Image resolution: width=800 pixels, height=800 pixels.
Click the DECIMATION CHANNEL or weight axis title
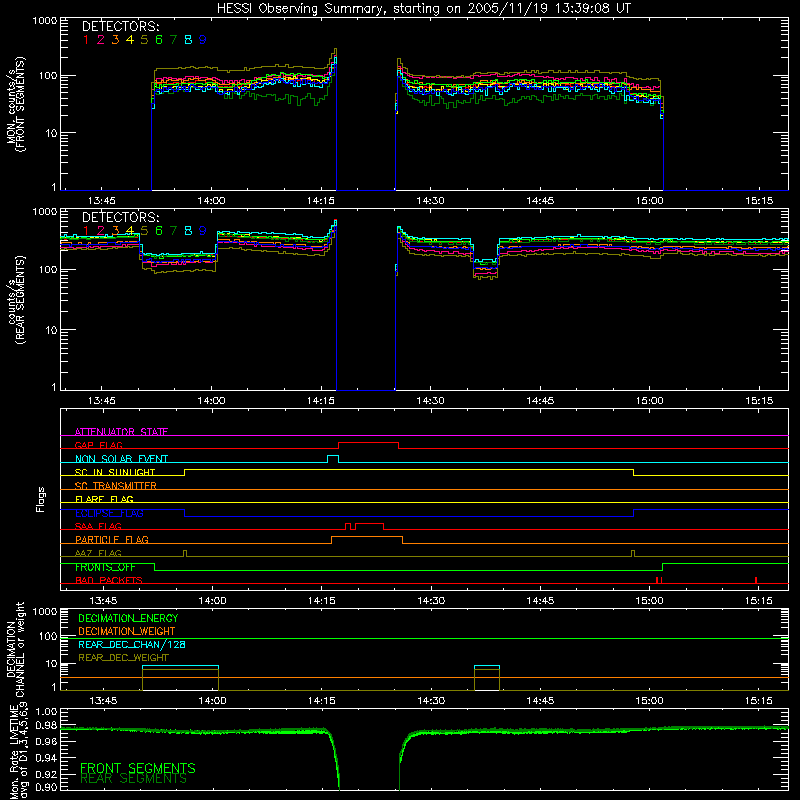(14, 649)
